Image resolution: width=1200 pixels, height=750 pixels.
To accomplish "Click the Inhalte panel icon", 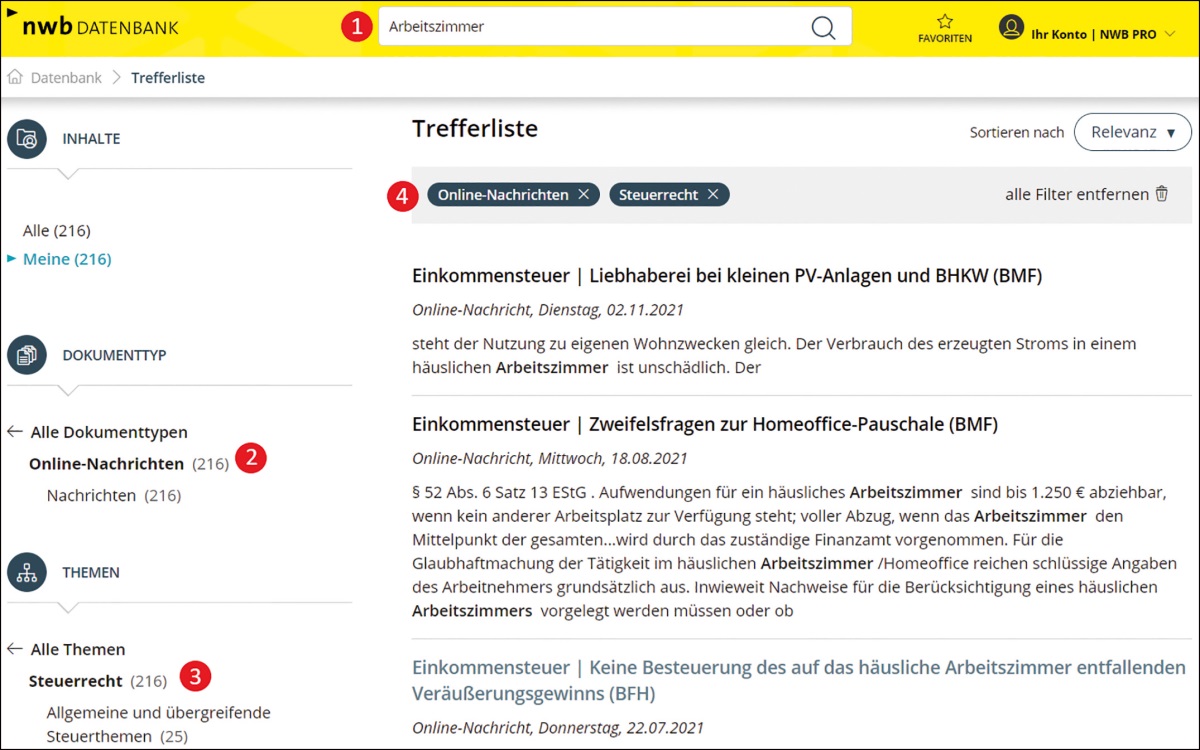I will click(27, 139).
